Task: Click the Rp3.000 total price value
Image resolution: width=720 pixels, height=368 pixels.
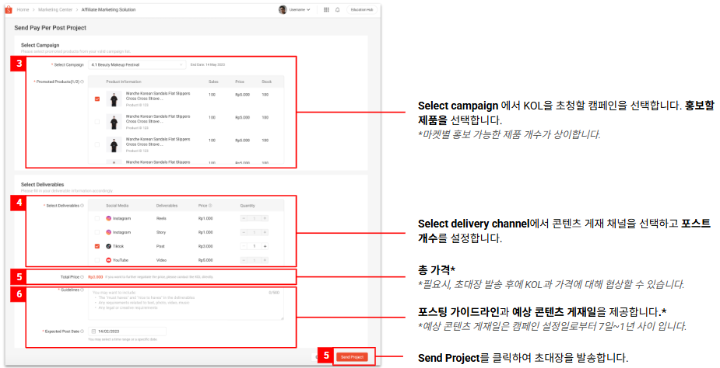Action: point(96,277)
